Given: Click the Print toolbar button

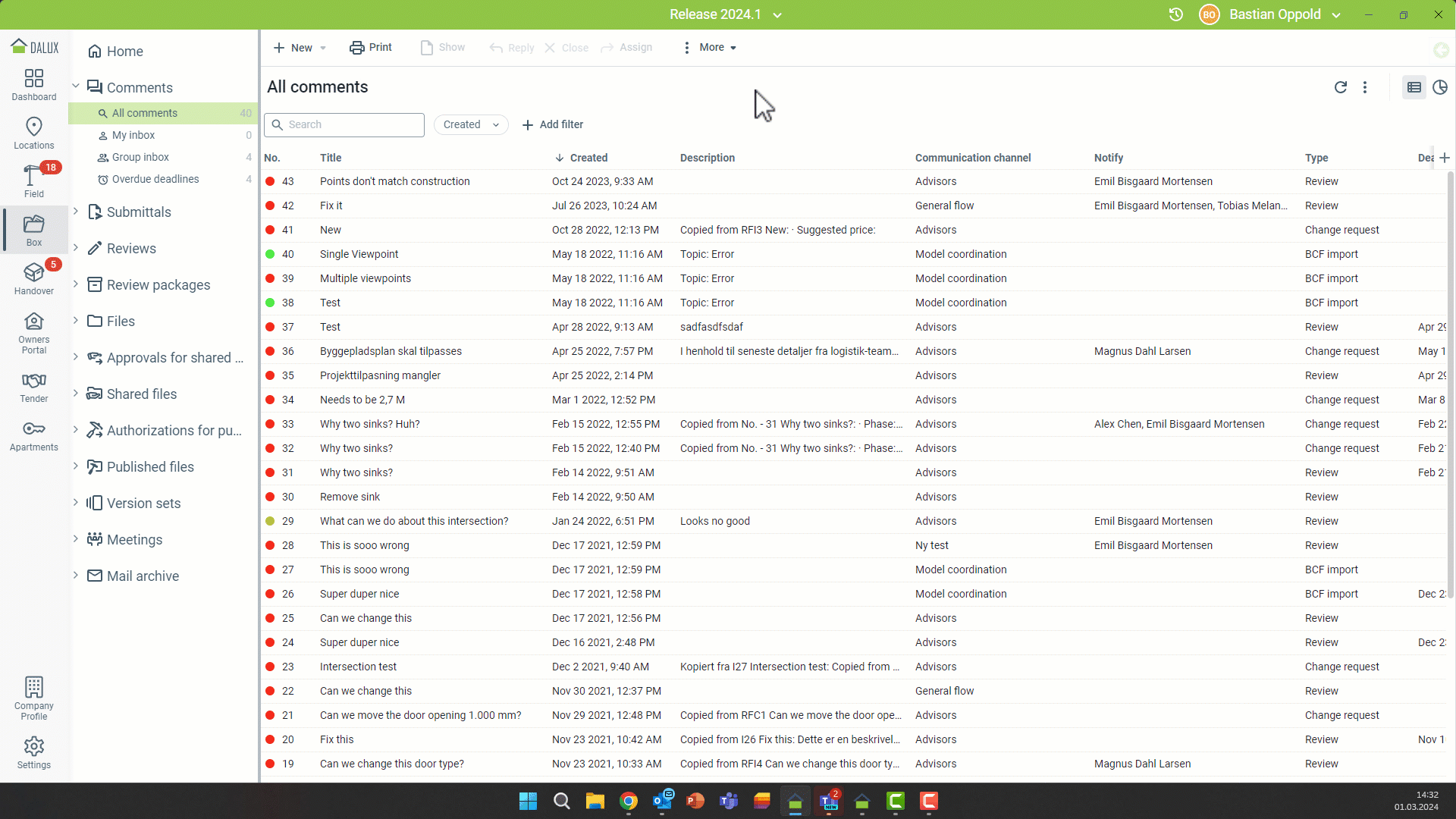Looking at the screenshot, I should [x=371, y=47].
